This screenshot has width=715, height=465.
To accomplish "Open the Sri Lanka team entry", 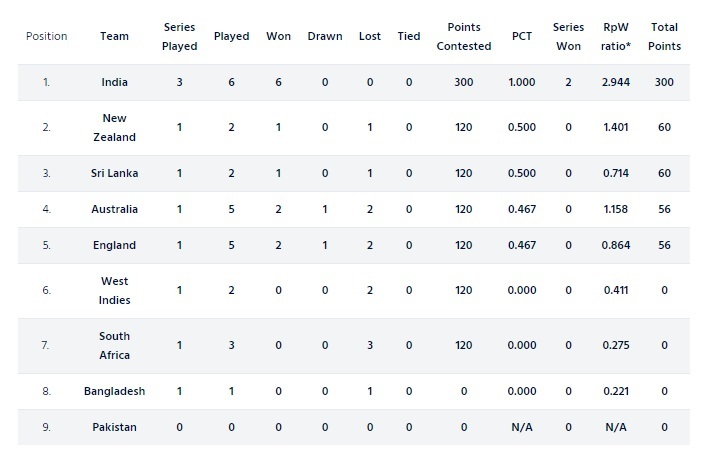I will coord(114,173).
